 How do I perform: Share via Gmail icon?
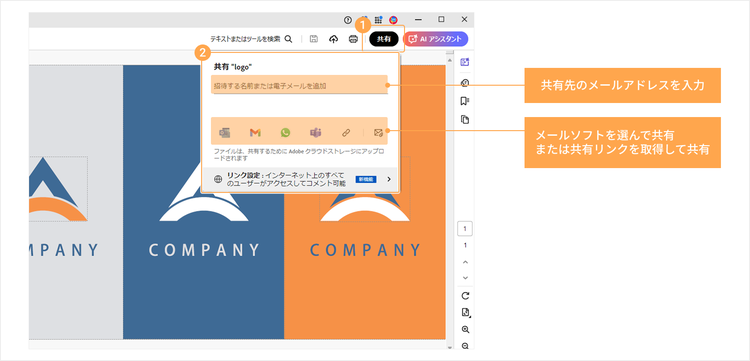[x=255, y=132]
